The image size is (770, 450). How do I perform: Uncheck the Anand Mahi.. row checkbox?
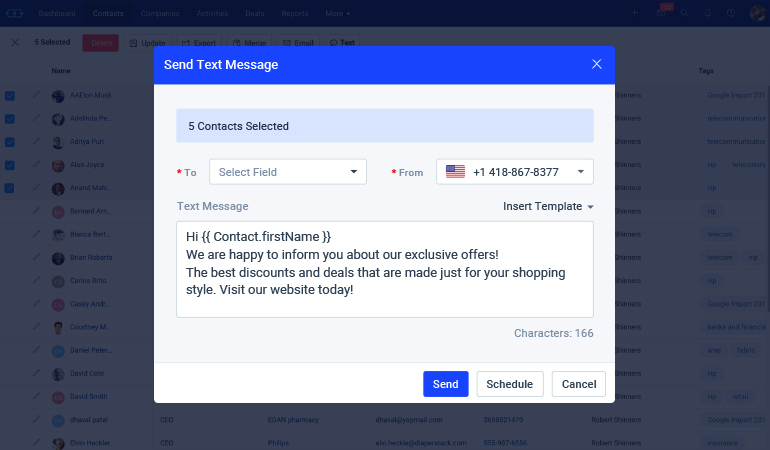(x=10, y=188)
